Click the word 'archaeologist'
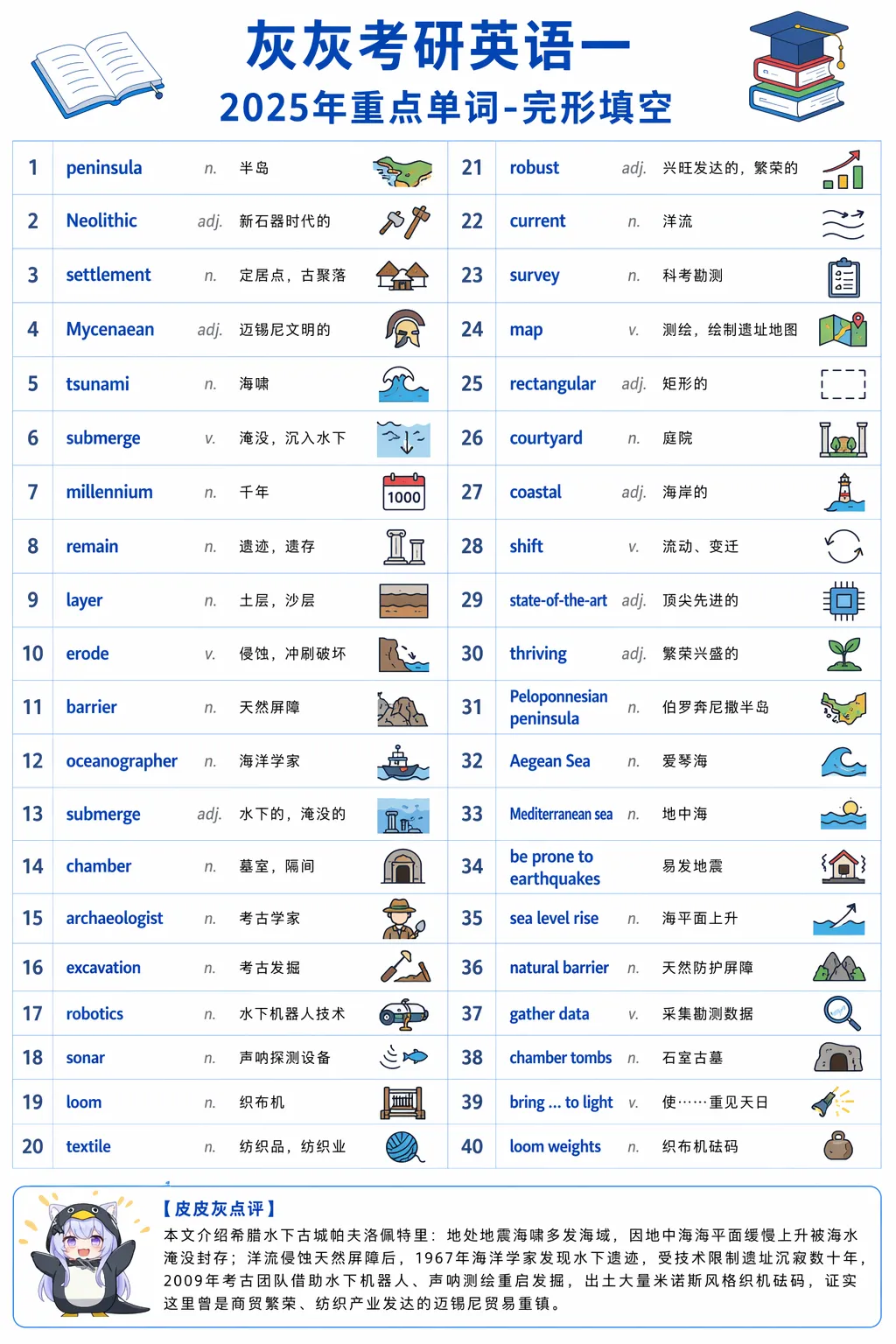896x1344 pixels. (115, 919)
